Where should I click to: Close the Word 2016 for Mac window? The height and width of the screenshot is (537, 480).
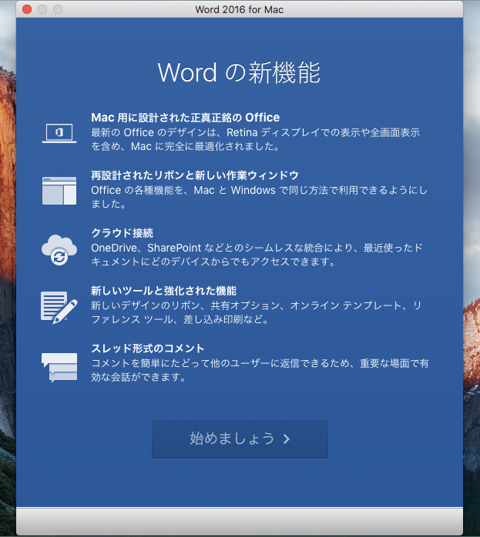(x=27, y=9)
